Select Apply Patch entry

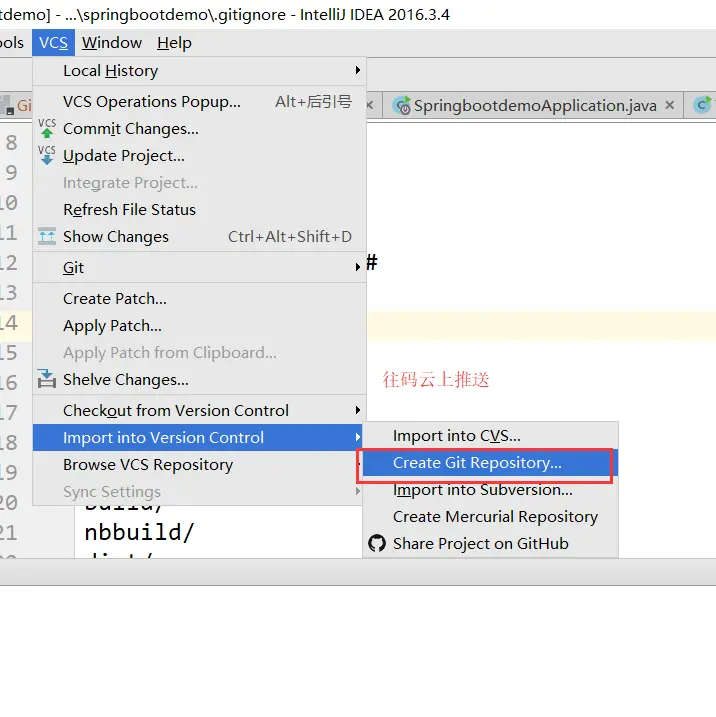[x=199, y=326]
